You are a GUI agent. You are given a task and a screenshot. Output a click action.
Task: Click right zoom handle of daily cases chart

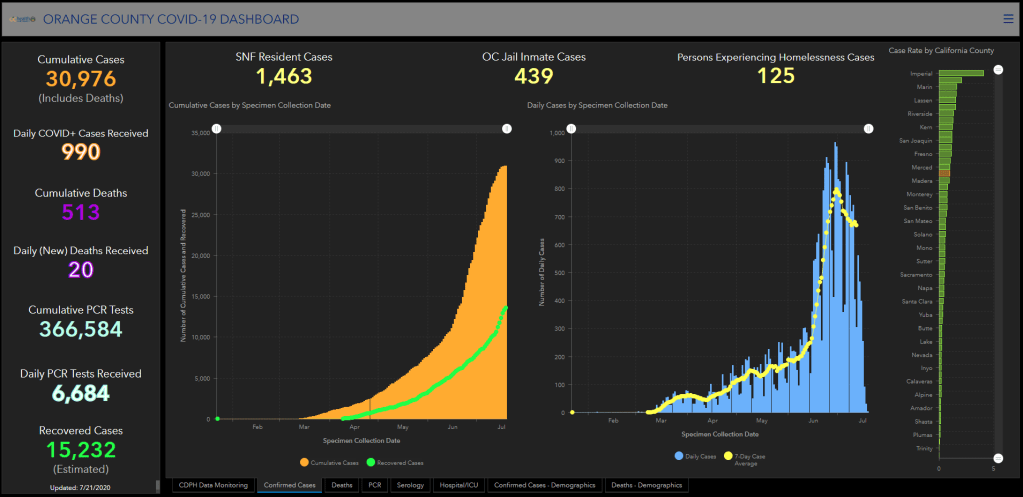868,128
